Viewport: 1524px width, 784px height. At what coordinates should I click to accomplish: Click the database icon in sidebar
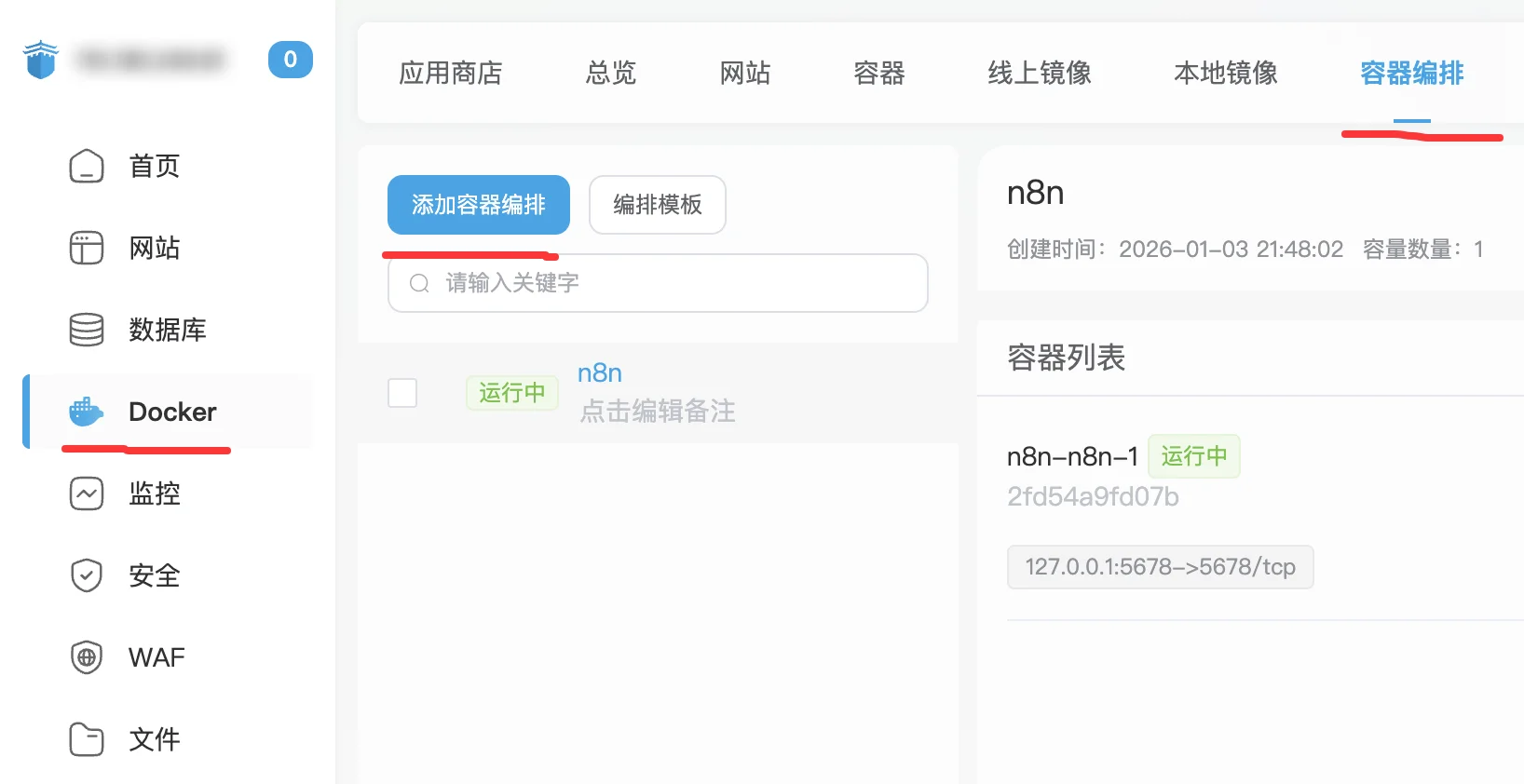87,330
